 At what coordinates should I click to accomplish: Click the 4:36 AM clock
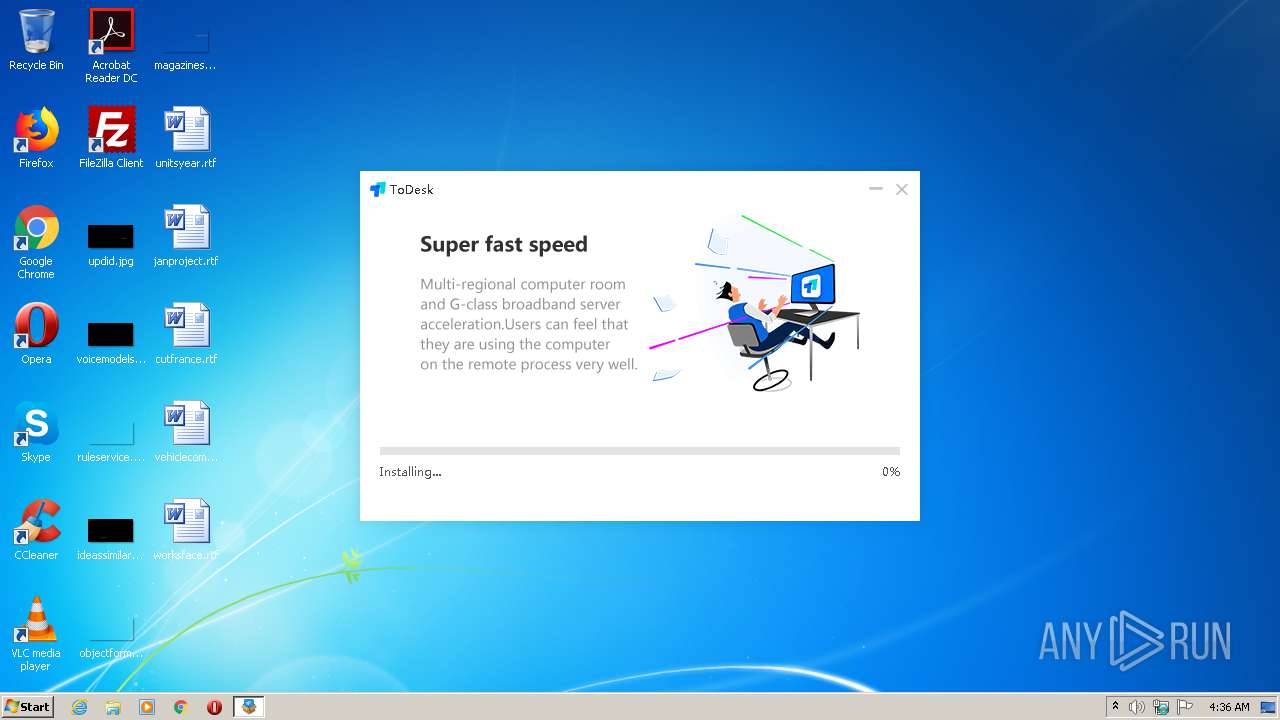click(x=1229, y=707)
